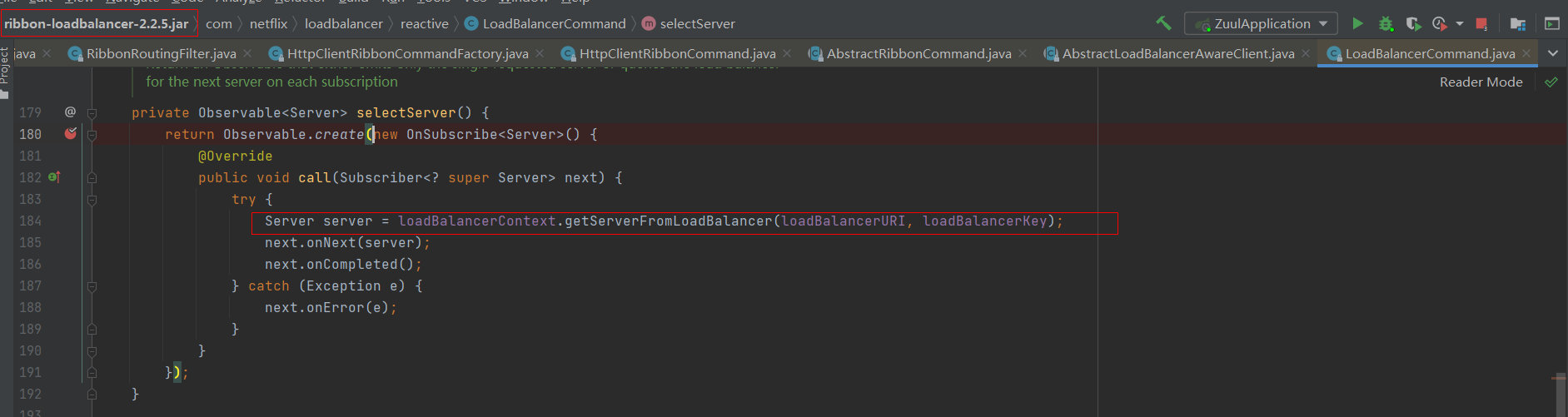Switch to AbstractRibbonCommand.java tab
This screenshot has height=417, width=1568.
click(x=918, y=53)
